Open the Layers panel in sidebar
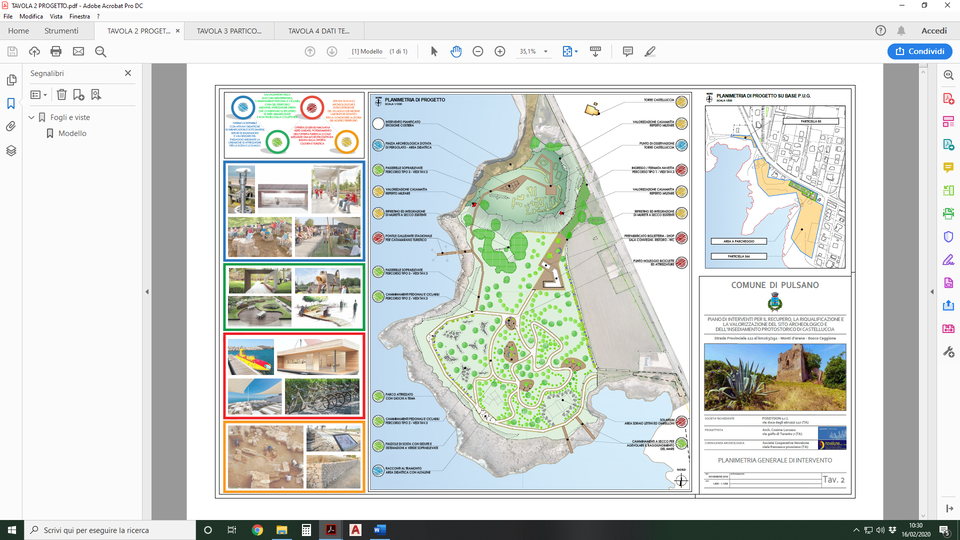The width and height of the screenshot is (960, 540). pos(11,151)
